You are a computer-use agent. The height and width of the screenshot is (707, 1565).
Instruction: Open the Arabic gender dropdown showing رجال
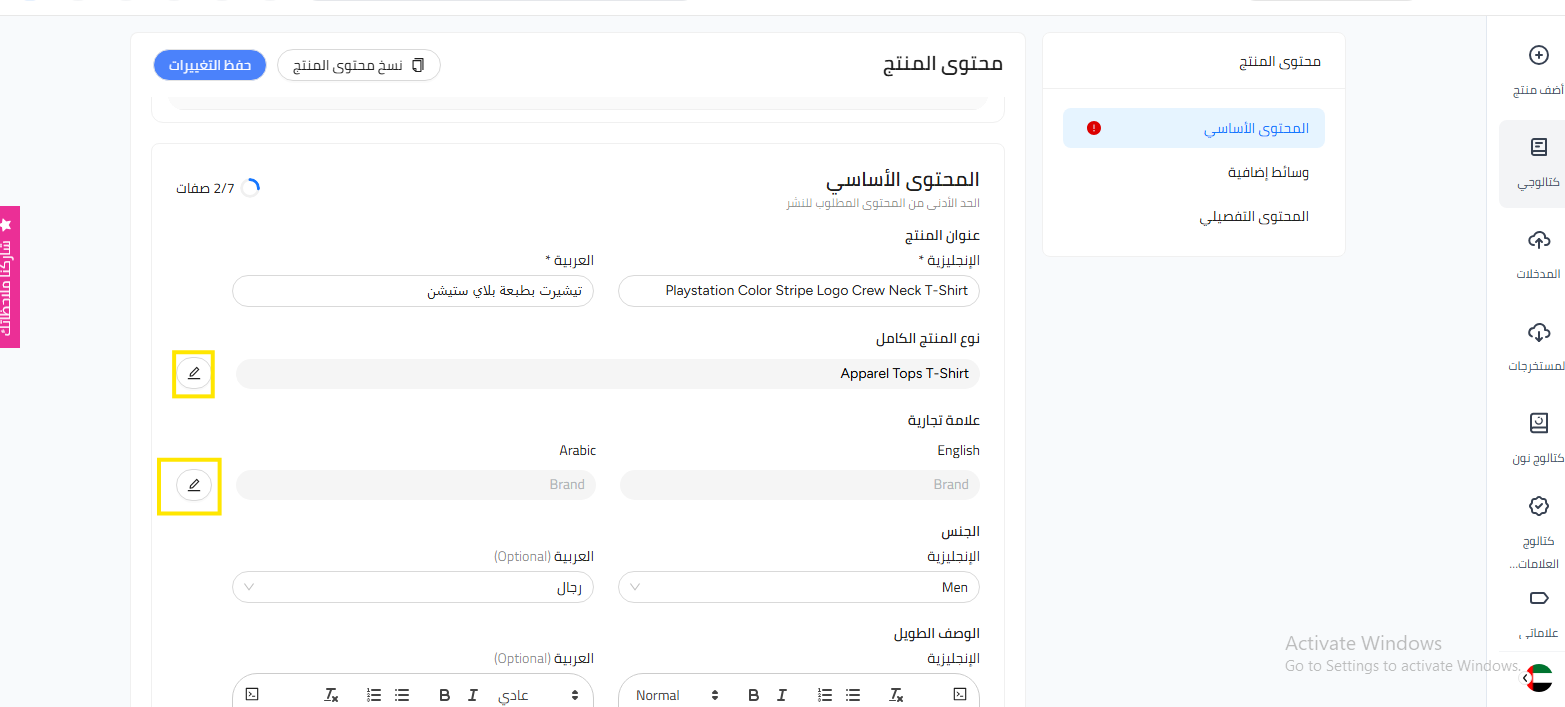[x=412, y=587]
